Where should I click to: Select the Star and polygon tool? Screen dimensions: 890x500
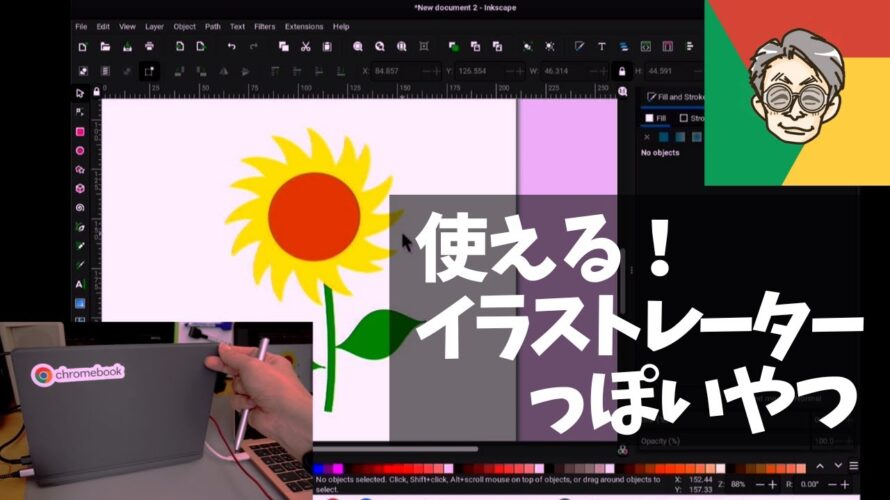79,170
